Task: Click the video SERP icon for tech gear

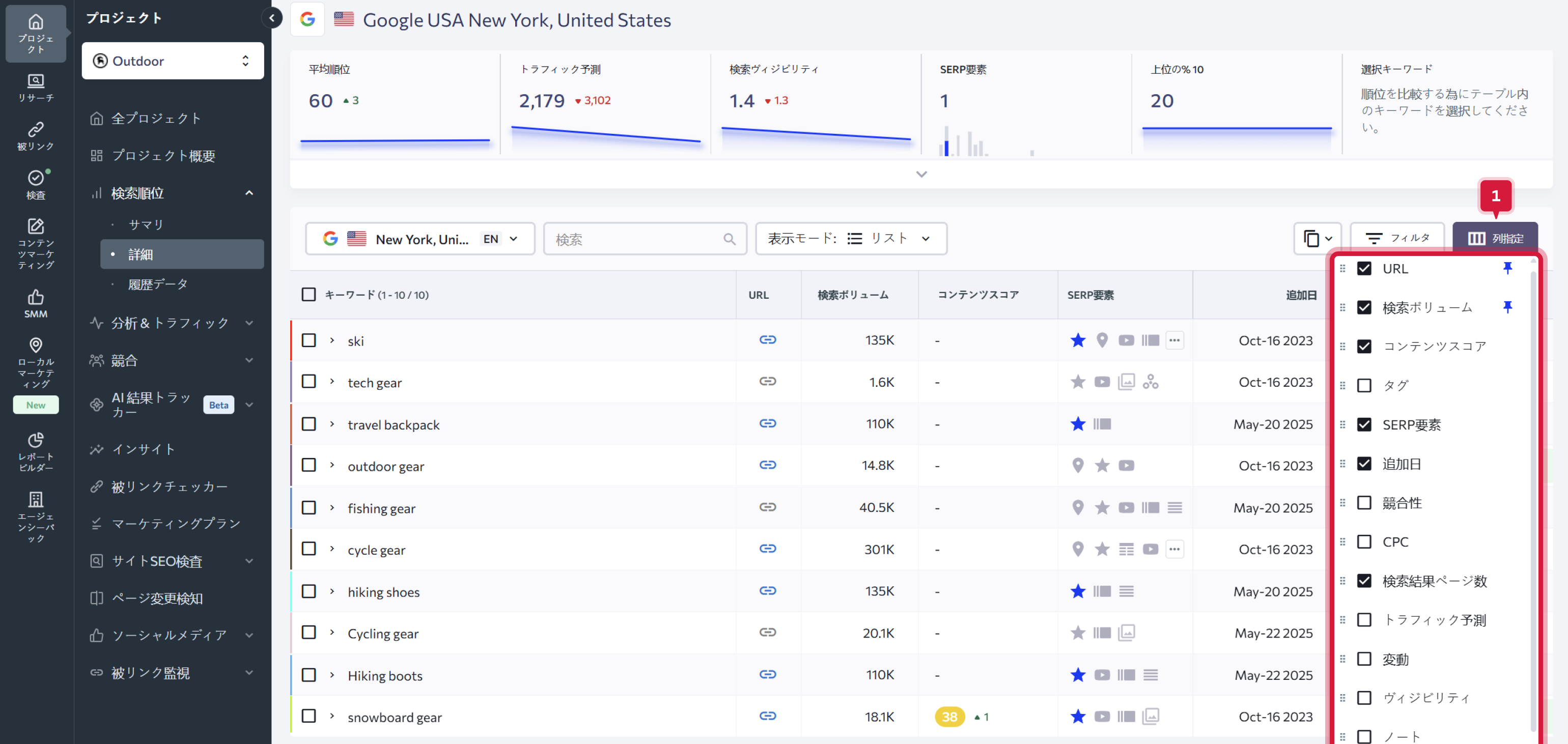Action: click(x=1102, y=382)
